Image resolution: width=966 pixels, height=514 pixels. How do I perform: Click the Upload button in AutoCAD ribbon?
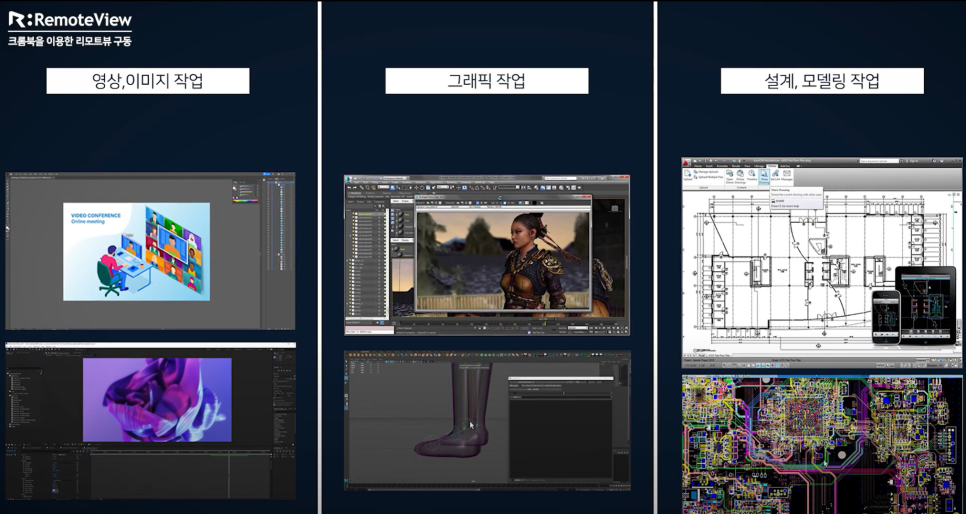tap(688, 176)
